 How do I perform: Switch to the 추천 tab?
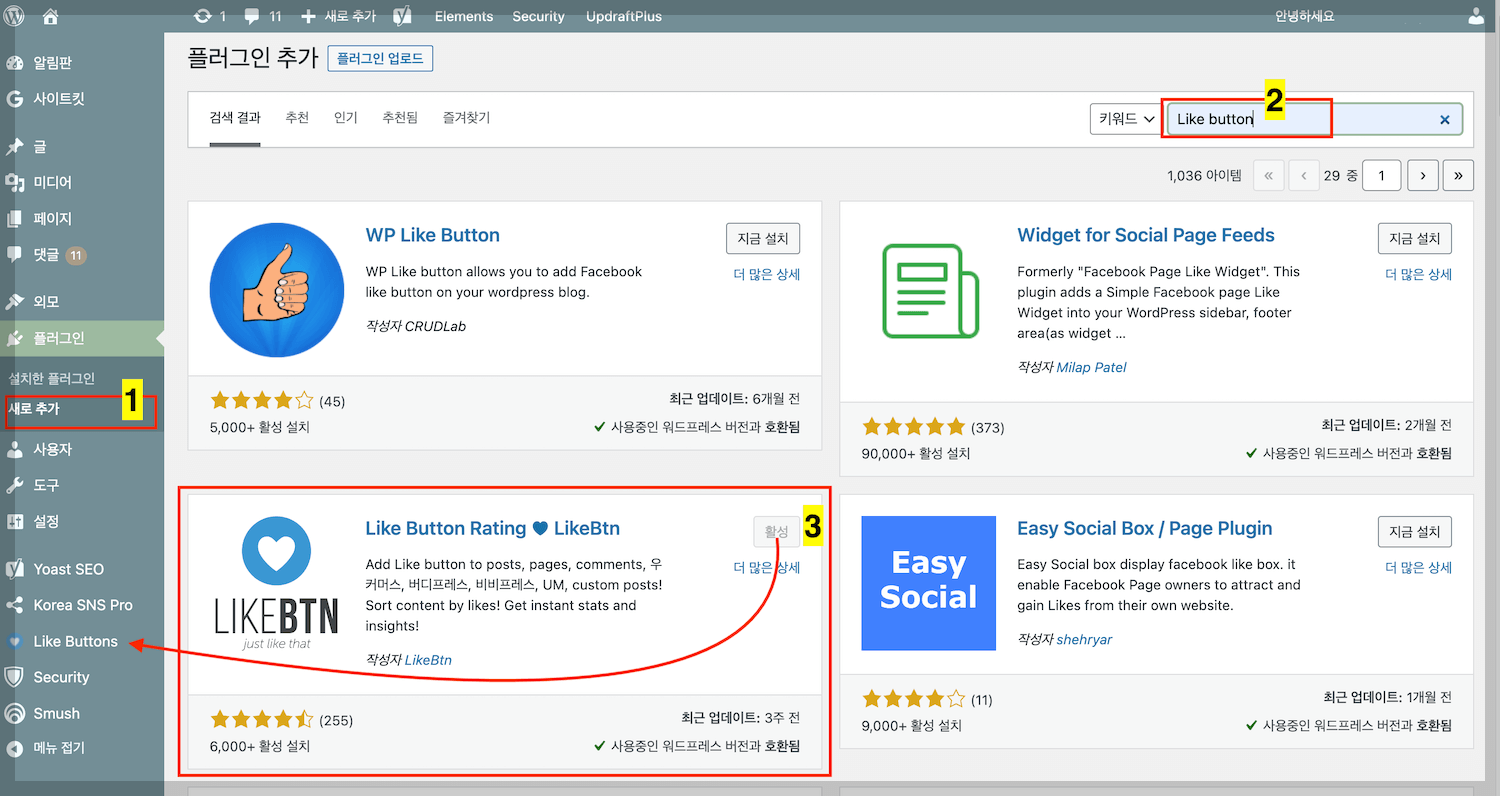(x=297, y=118)
